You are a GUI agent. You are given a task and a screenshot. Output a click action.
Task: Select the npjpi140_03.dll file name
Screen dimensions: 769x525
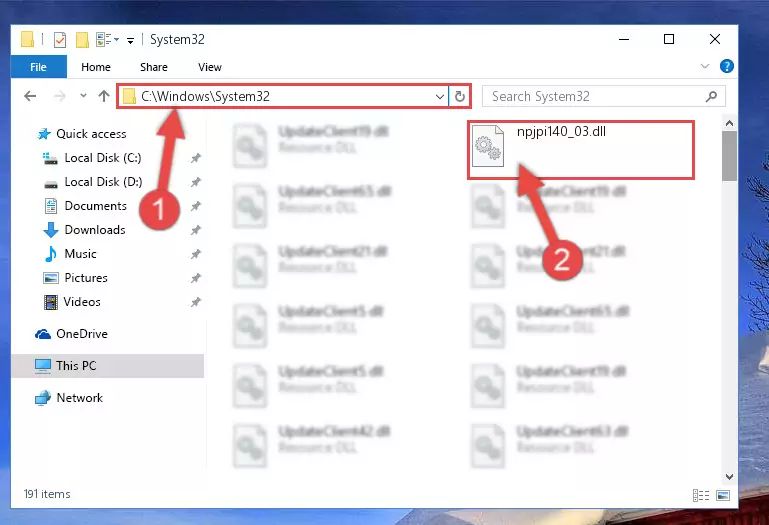[x=561, y=131]
